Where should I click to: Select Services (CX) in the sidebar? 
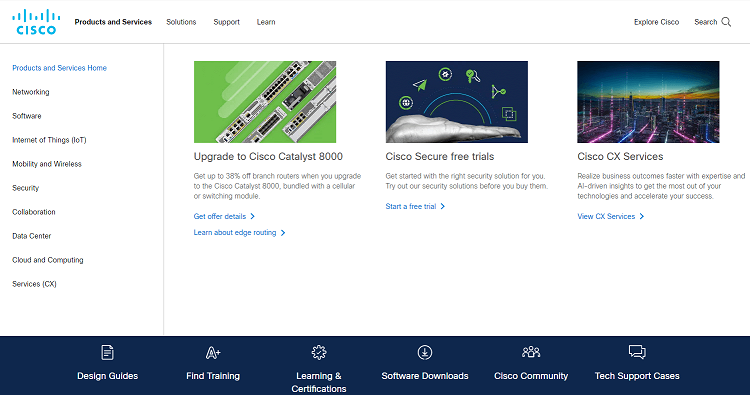coord(34,284)
